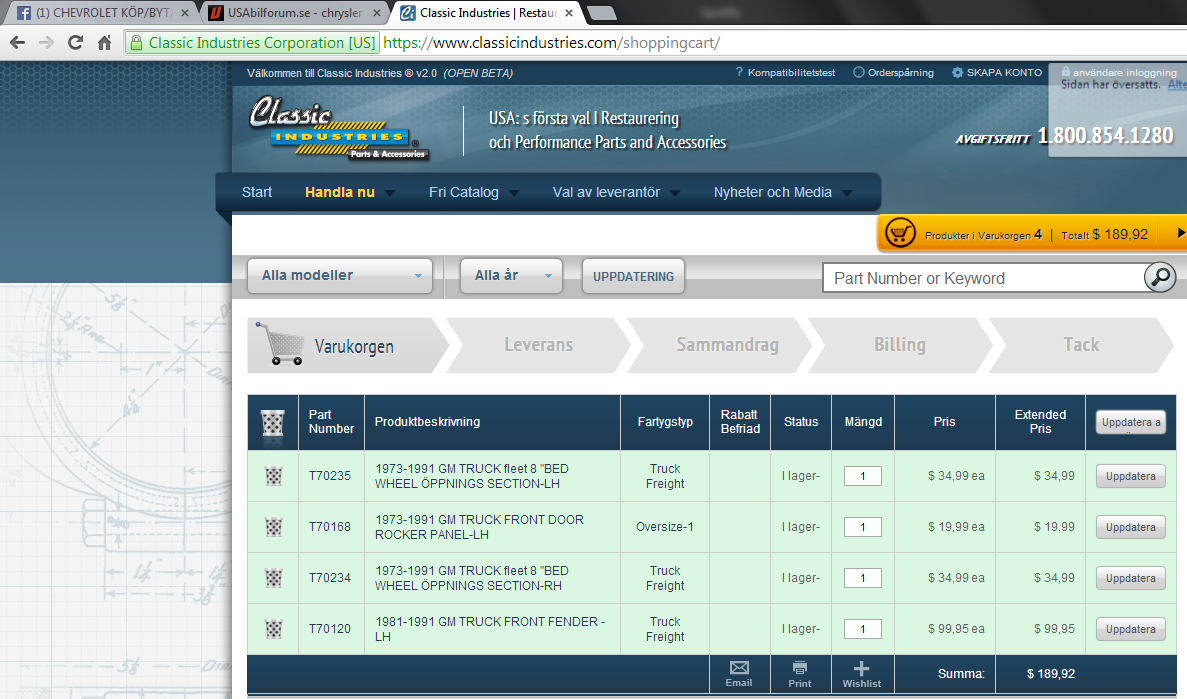Click Uppdatera button for the T70168 row
Viewport: 1187px width, 699px height.
(x=1130, y=527)
